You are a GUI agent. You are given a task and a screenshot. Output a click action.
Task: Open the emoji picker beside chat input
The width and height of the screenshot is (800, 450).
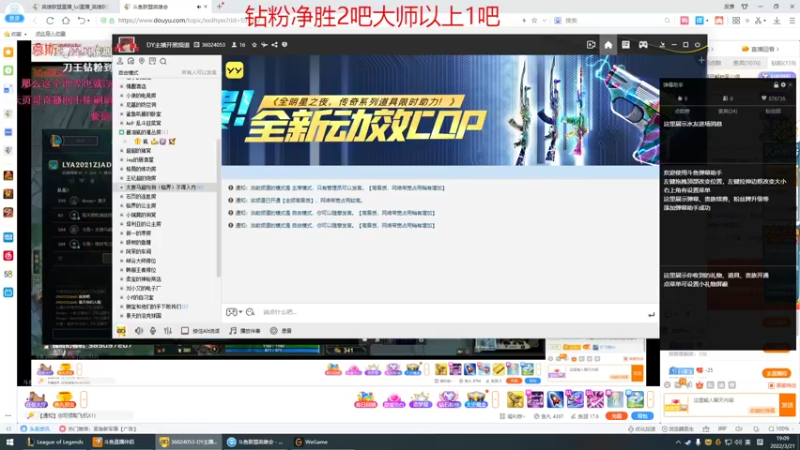point(250,312)
